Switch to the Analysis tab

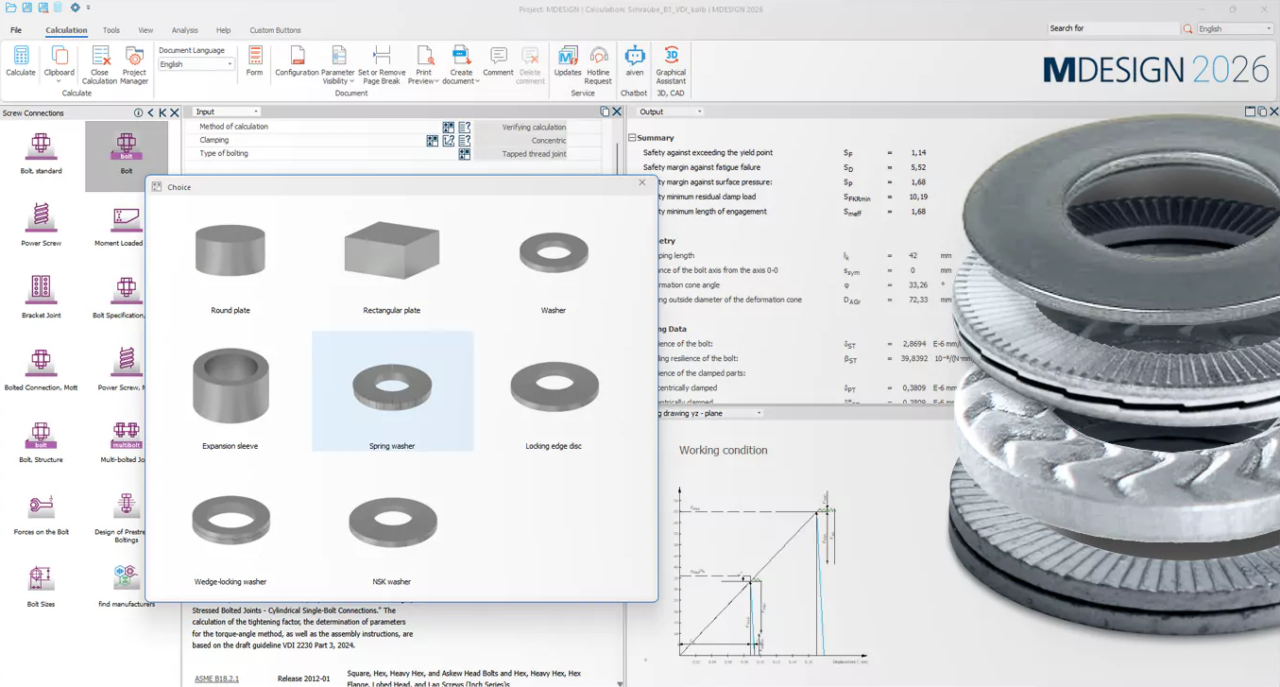[185, 30]
